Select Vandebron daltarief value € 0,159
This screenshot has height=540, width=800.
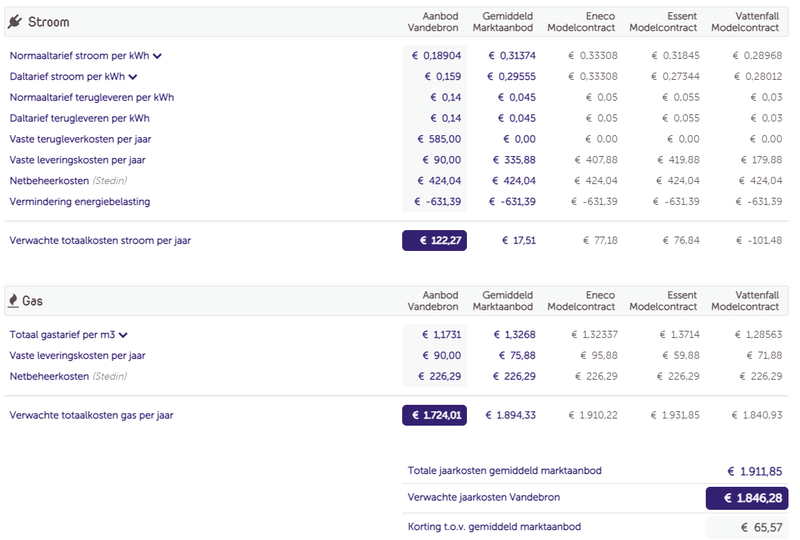pos(442,77)
